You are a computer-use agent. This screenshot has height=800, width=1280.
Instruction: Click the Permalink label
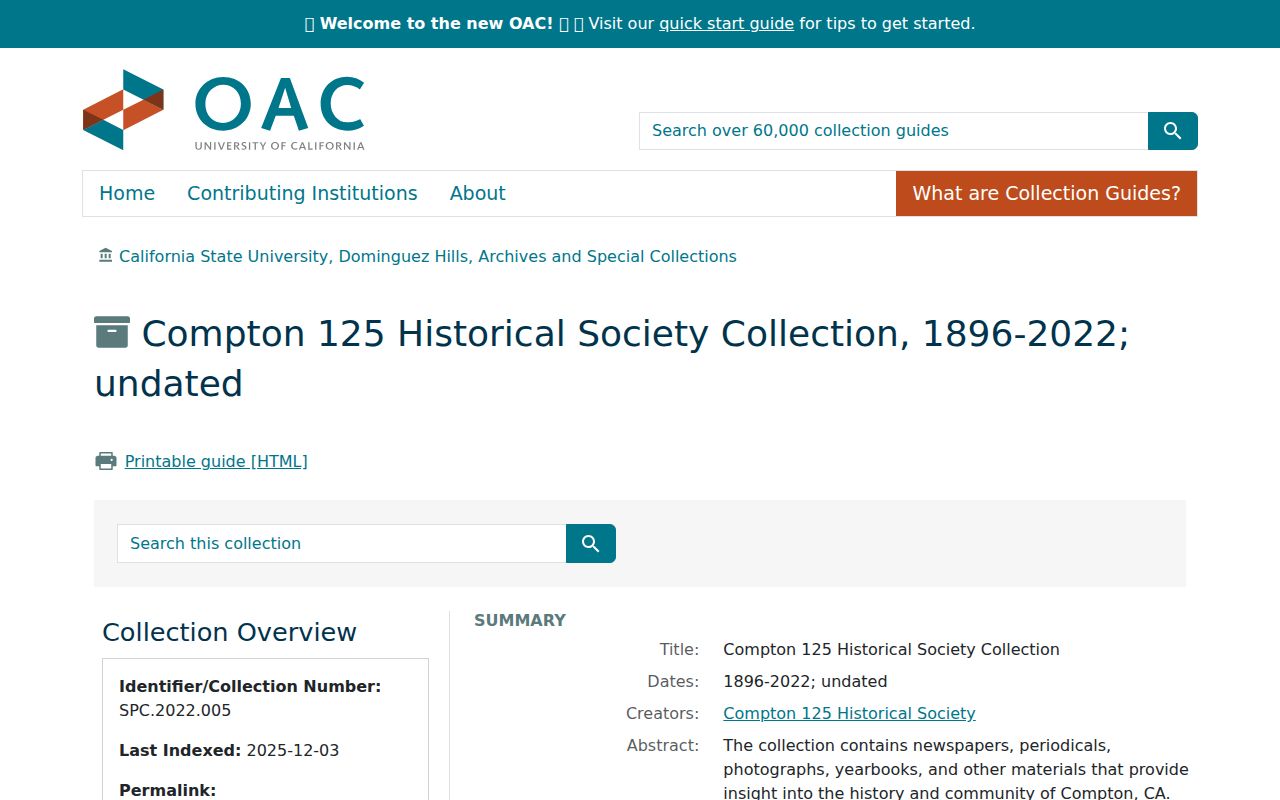coord(167,790)
